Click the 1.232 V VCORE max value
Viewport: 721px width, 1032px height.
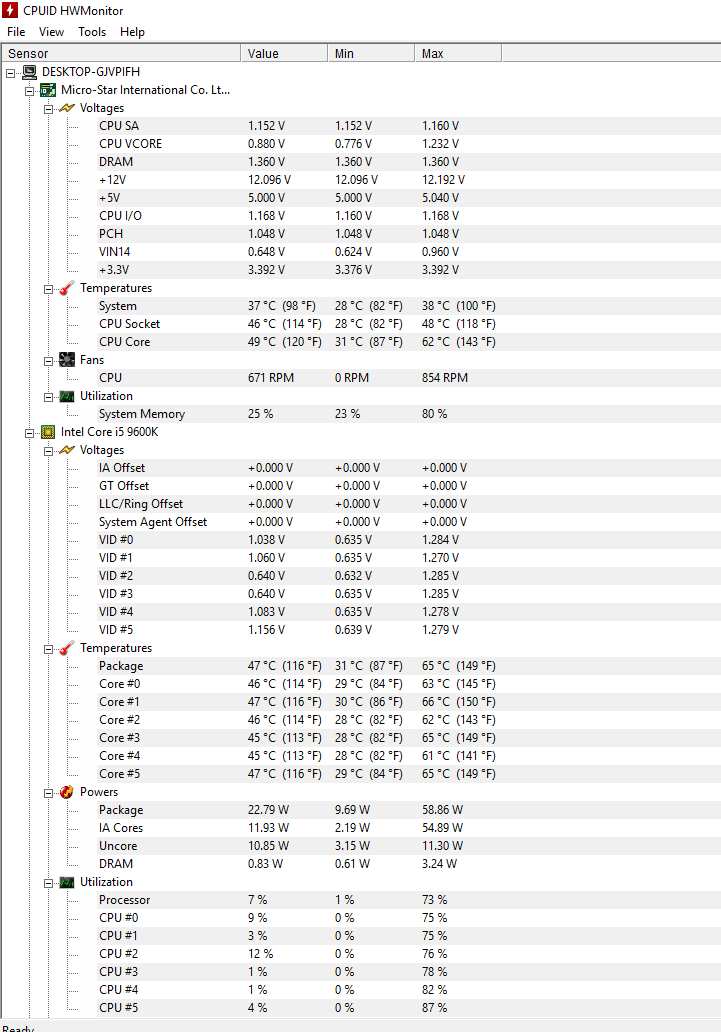tap(441, 144)
